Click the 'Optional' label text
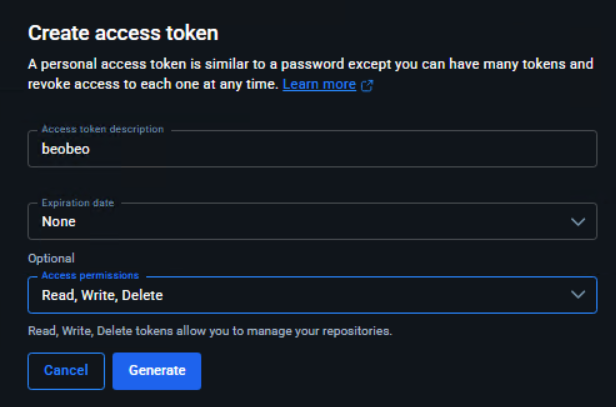 (51, 258)
